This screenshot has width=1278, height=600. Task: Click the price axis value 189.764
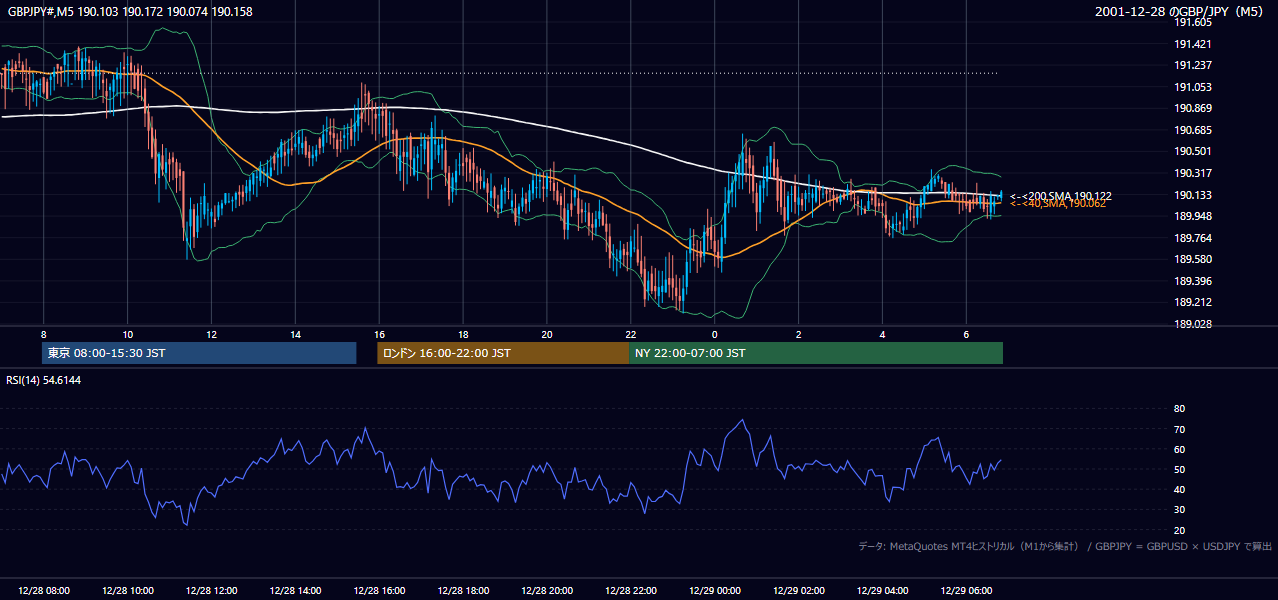[1193, 238]
